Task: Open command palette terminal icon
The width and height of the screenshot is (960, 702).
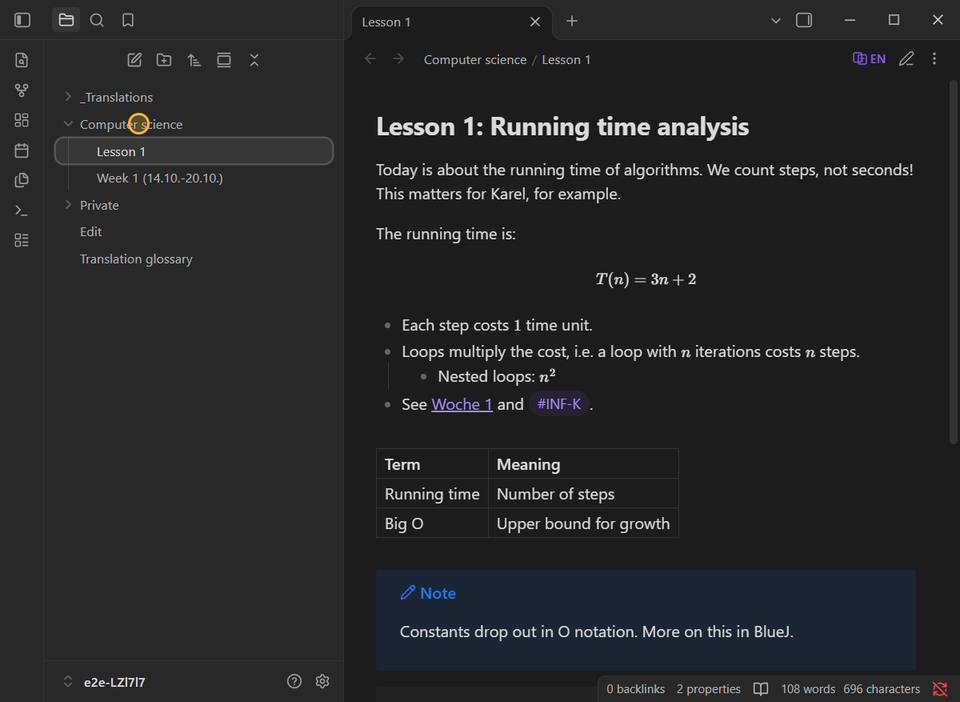Action: coord(21,210)
